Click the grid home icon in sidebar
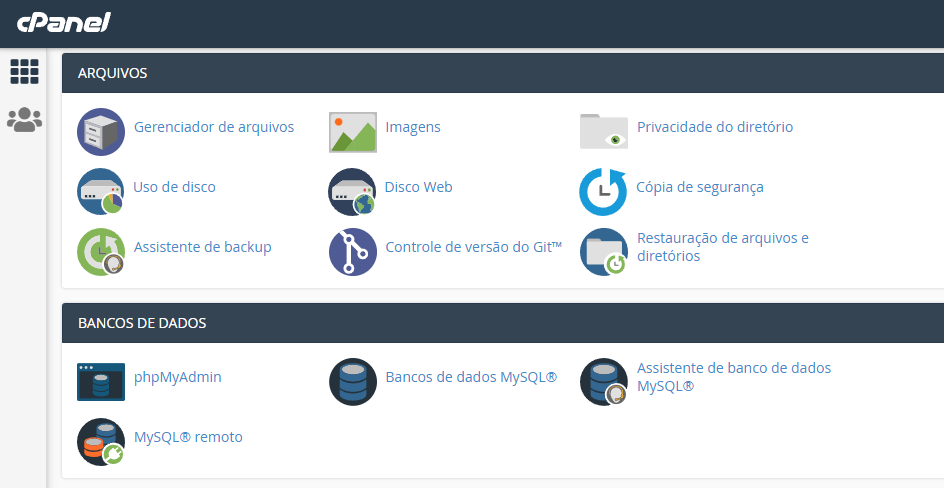This screenshot has width=944, height=488. (x=25, y=72)
